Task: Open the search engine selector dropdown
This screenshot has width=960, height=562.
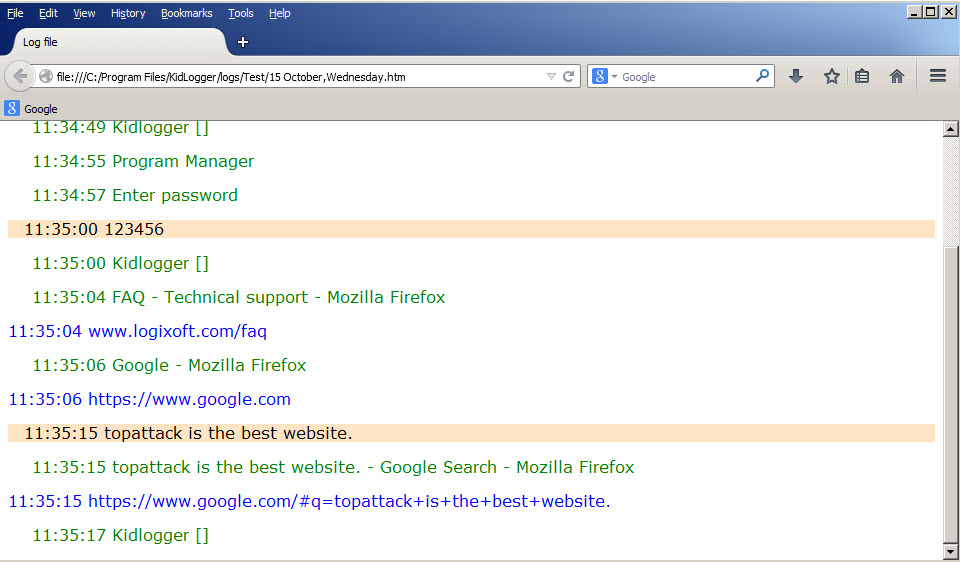Action: click(605, 77)
